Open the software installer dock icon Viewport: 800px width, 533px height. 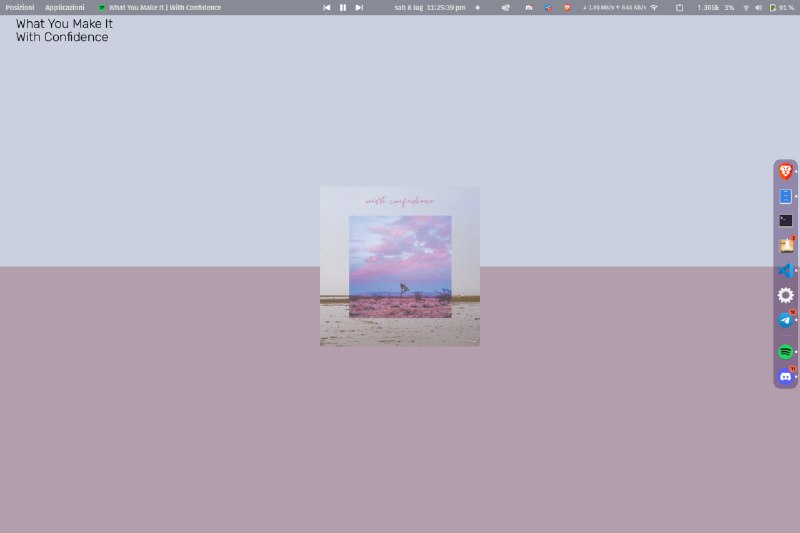click(x=786, y=246)
